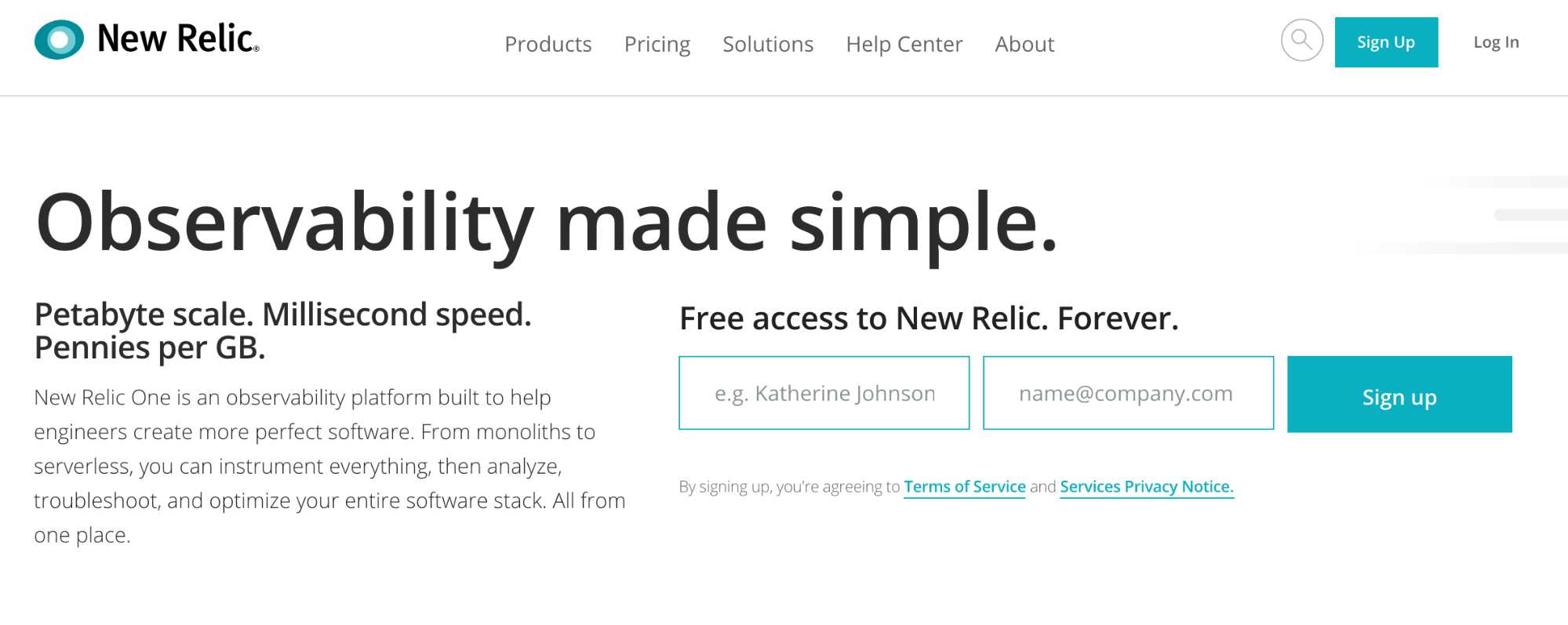
Task: Select Help Center in the navigation bar
Action: 904,44
